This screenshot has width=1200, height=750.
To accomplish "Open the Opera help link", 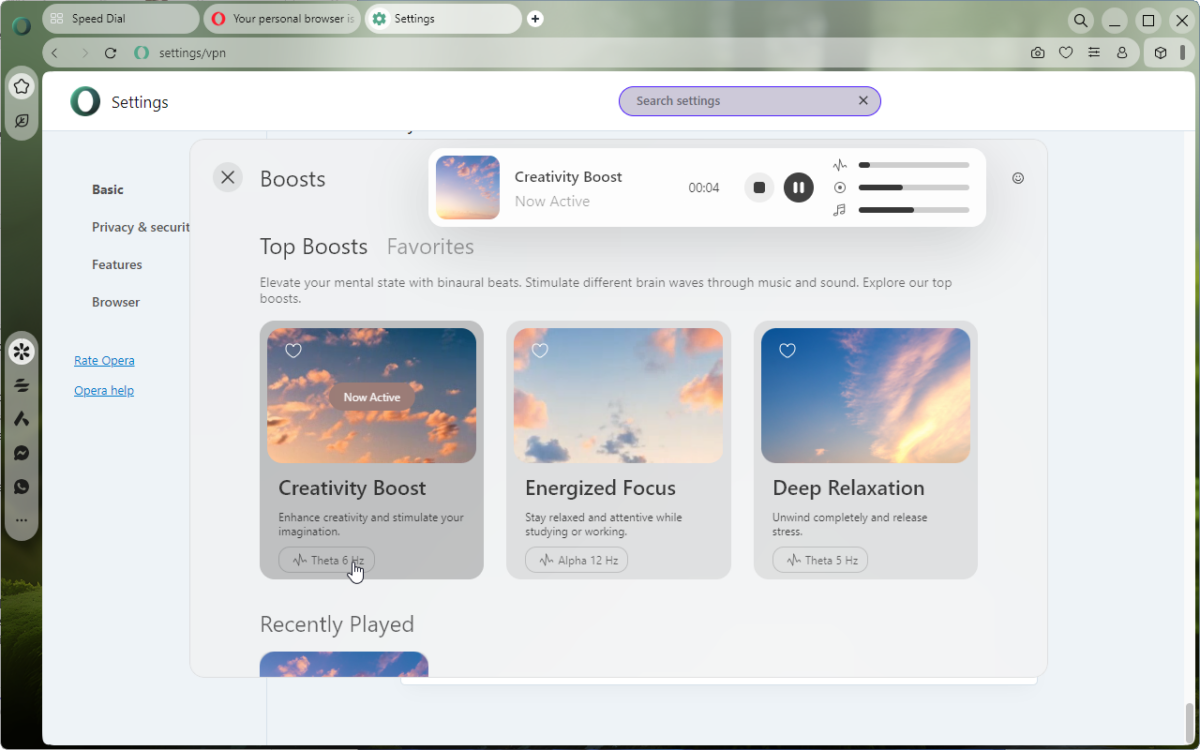I will click(104, 390).
